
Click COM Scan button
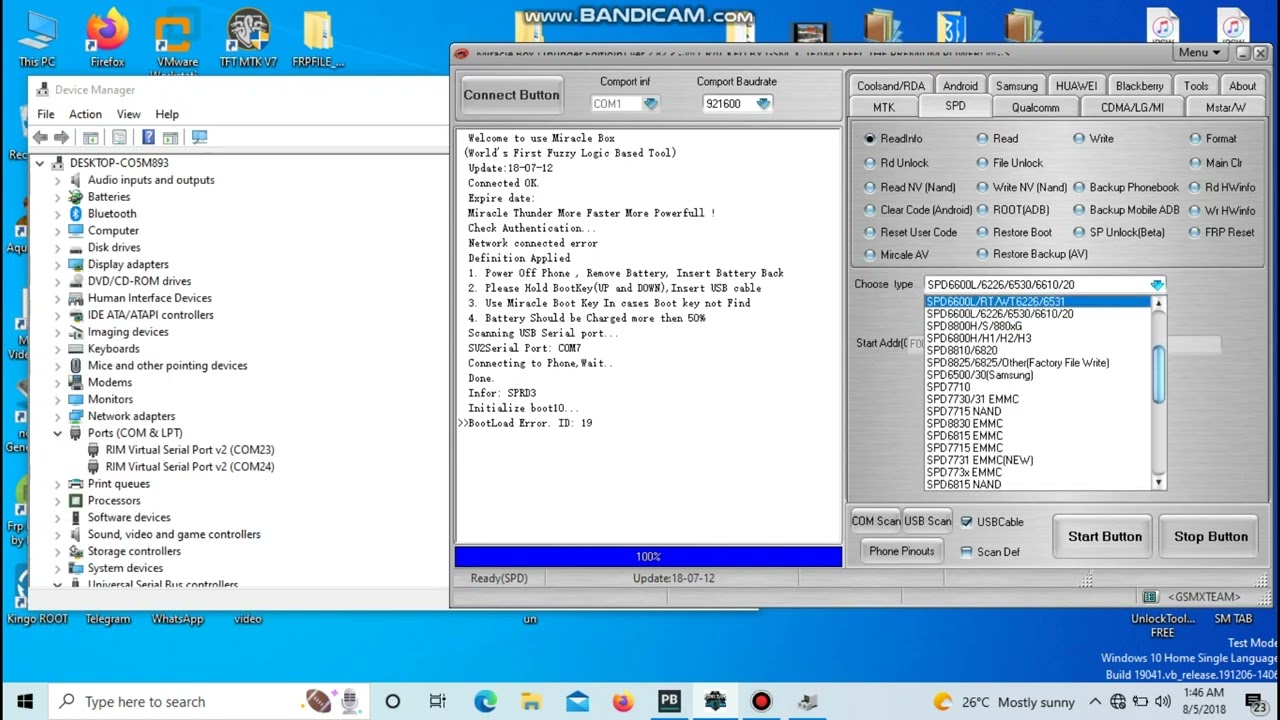click(x=876, y=521)
